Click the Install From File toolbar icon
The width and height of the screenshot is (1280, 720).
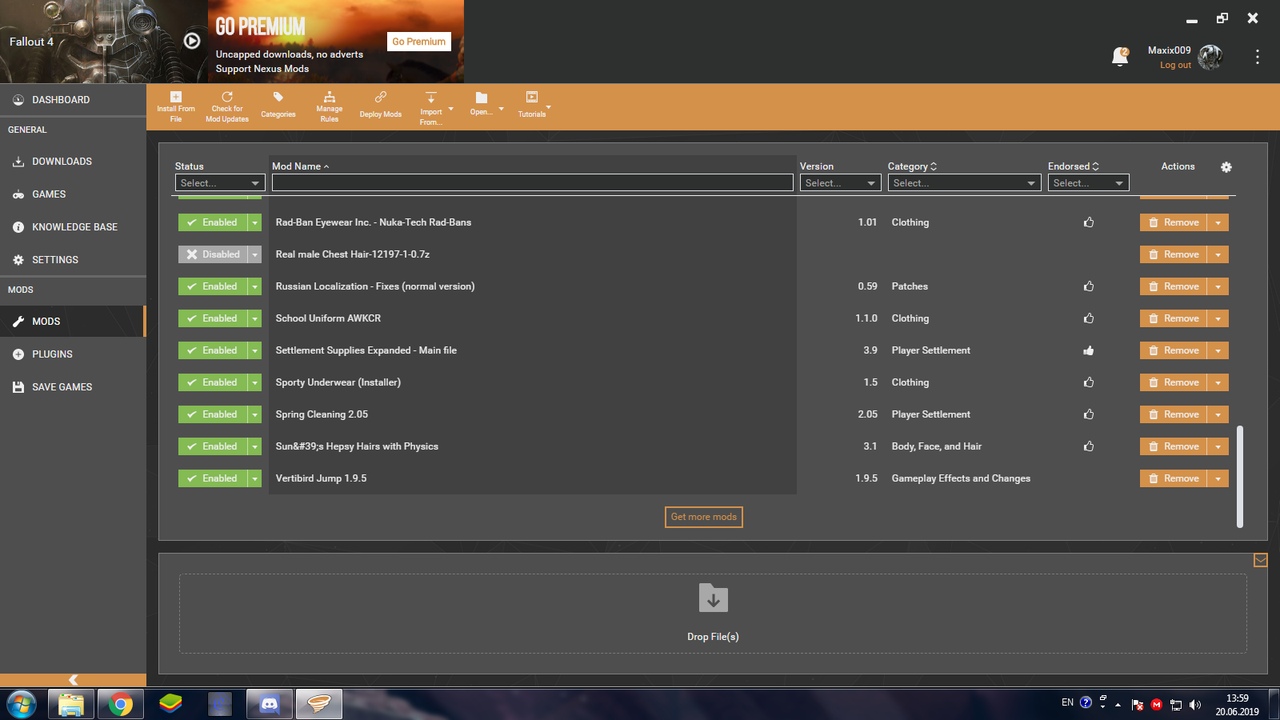coord(176,98)
